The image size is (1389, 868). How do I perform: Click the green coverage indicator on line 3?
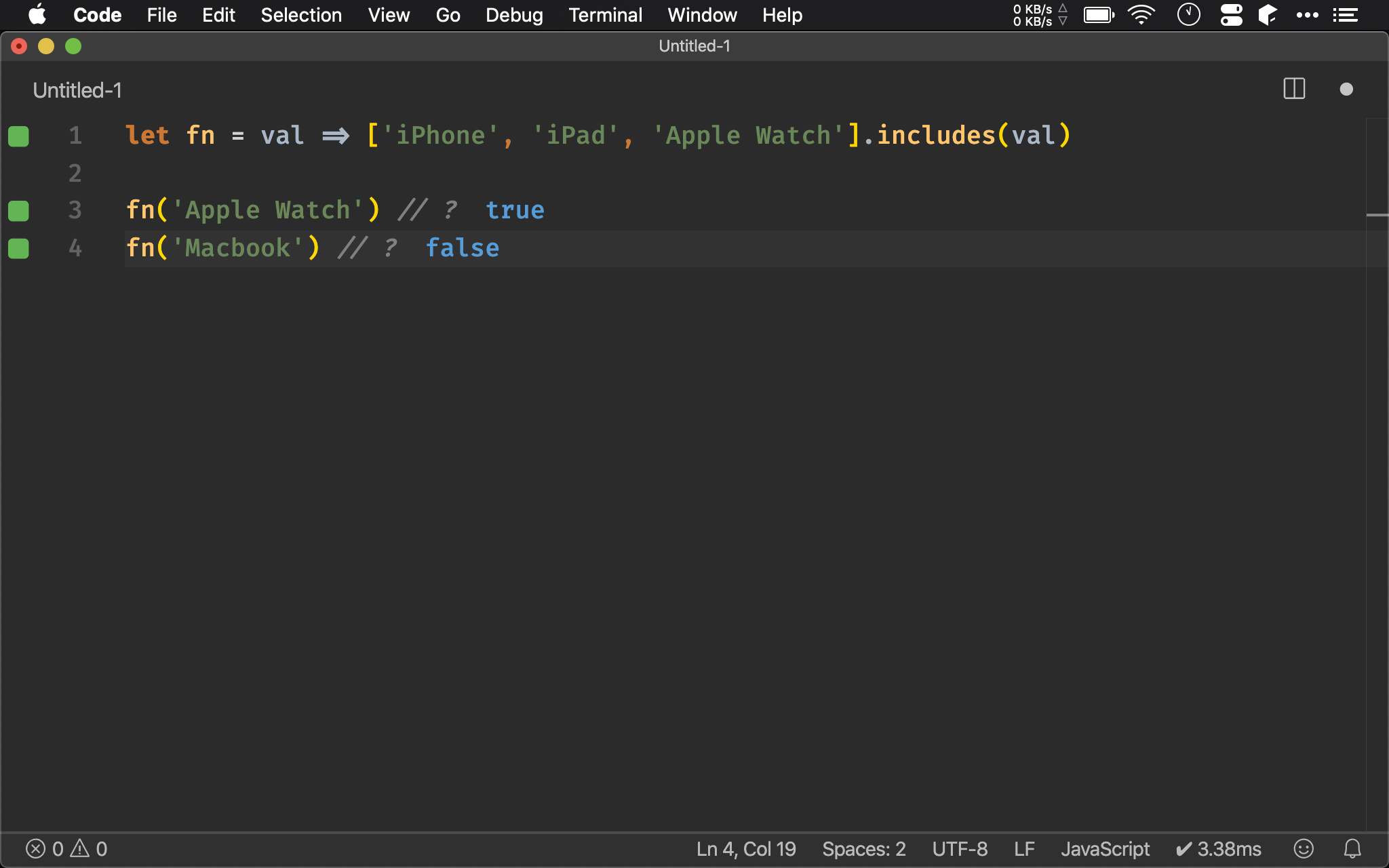click(x=18, y=211)
